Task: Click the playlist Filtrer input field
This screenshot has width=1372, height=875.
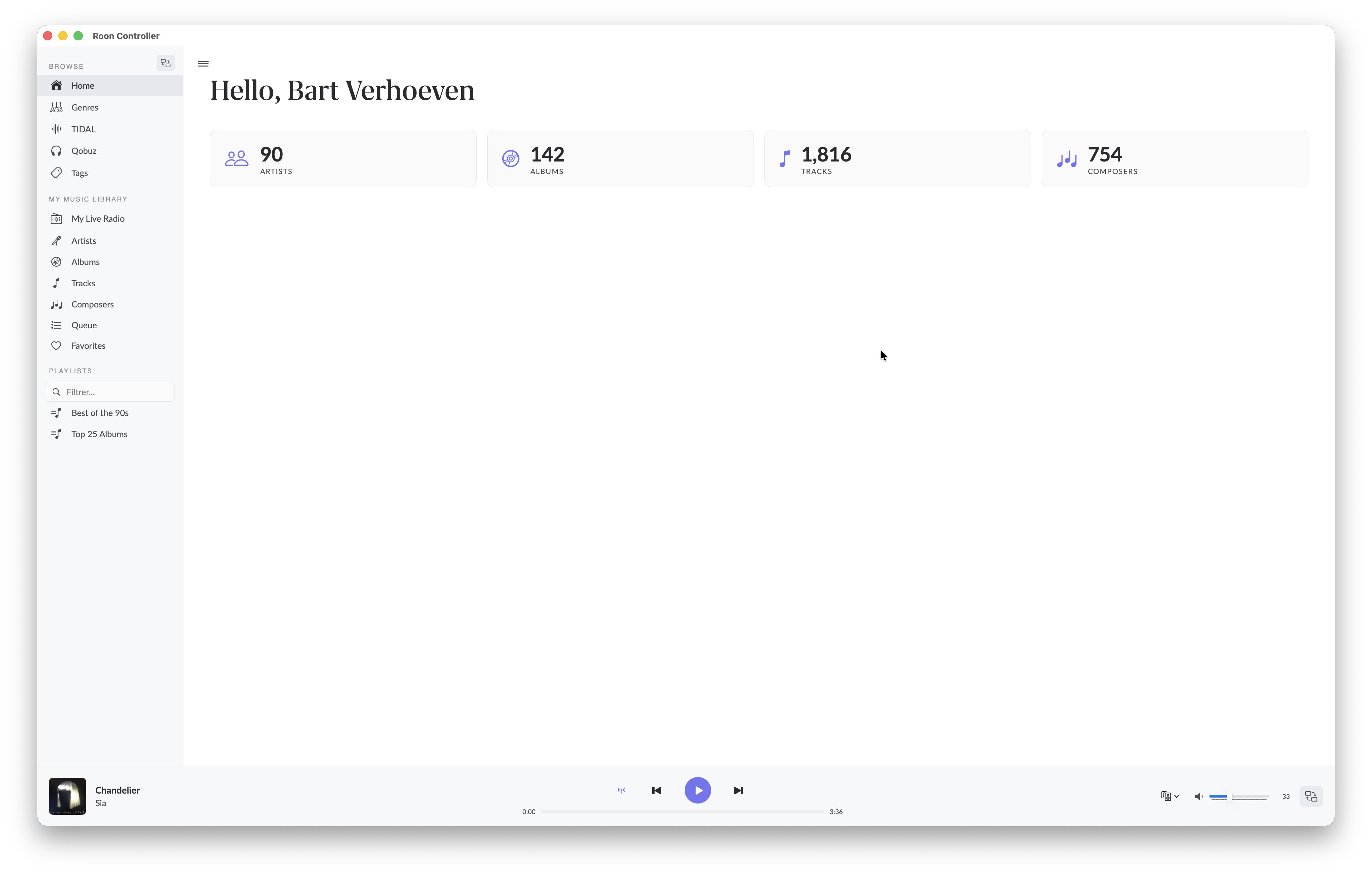Action: tap(117, 392)
